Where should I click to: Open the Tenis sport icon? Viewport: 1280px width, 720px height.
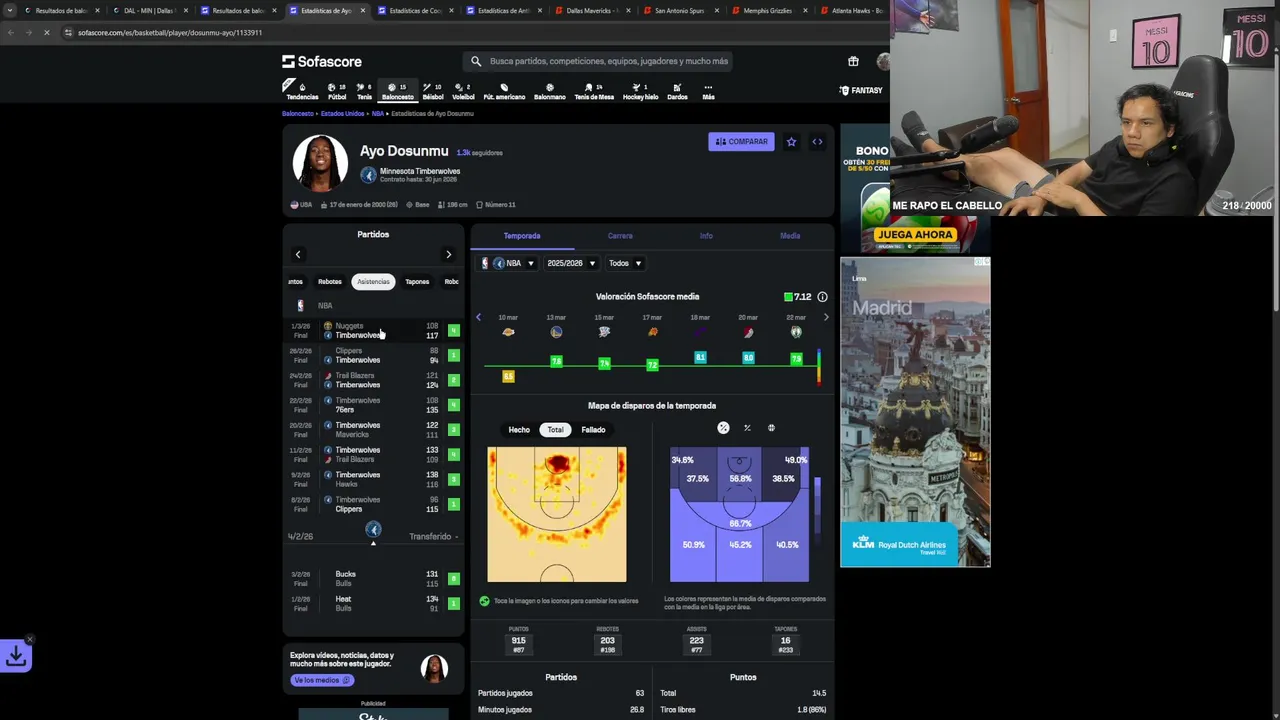[x=364, y=91]
